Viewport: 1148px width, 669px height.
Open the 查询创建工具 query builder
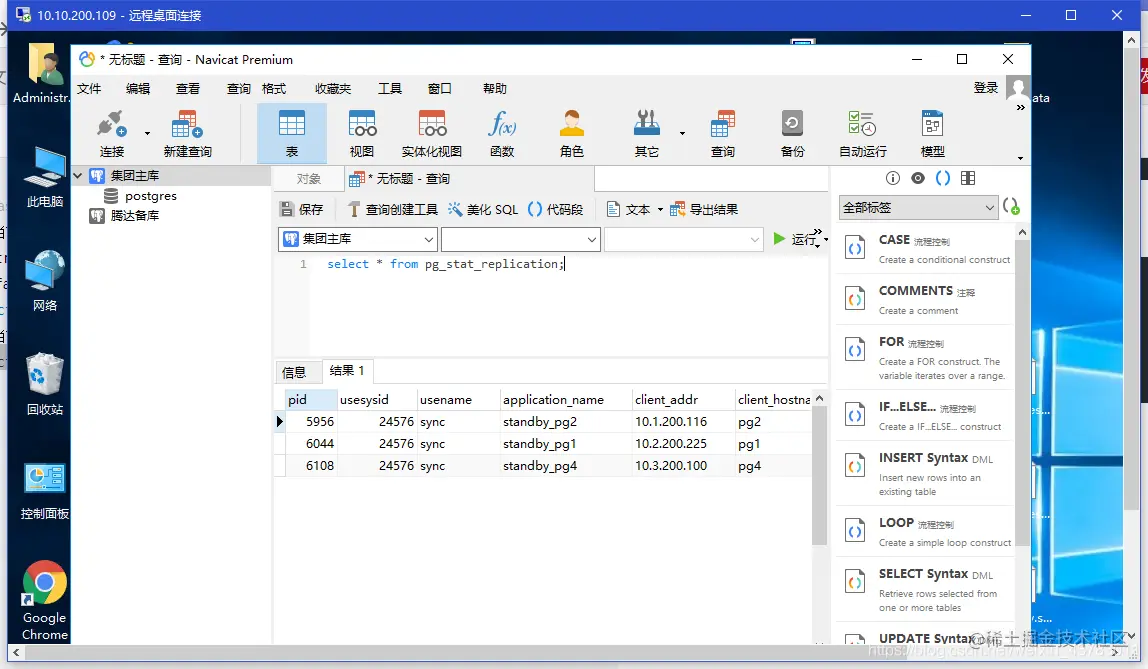[x=392, y=209]
